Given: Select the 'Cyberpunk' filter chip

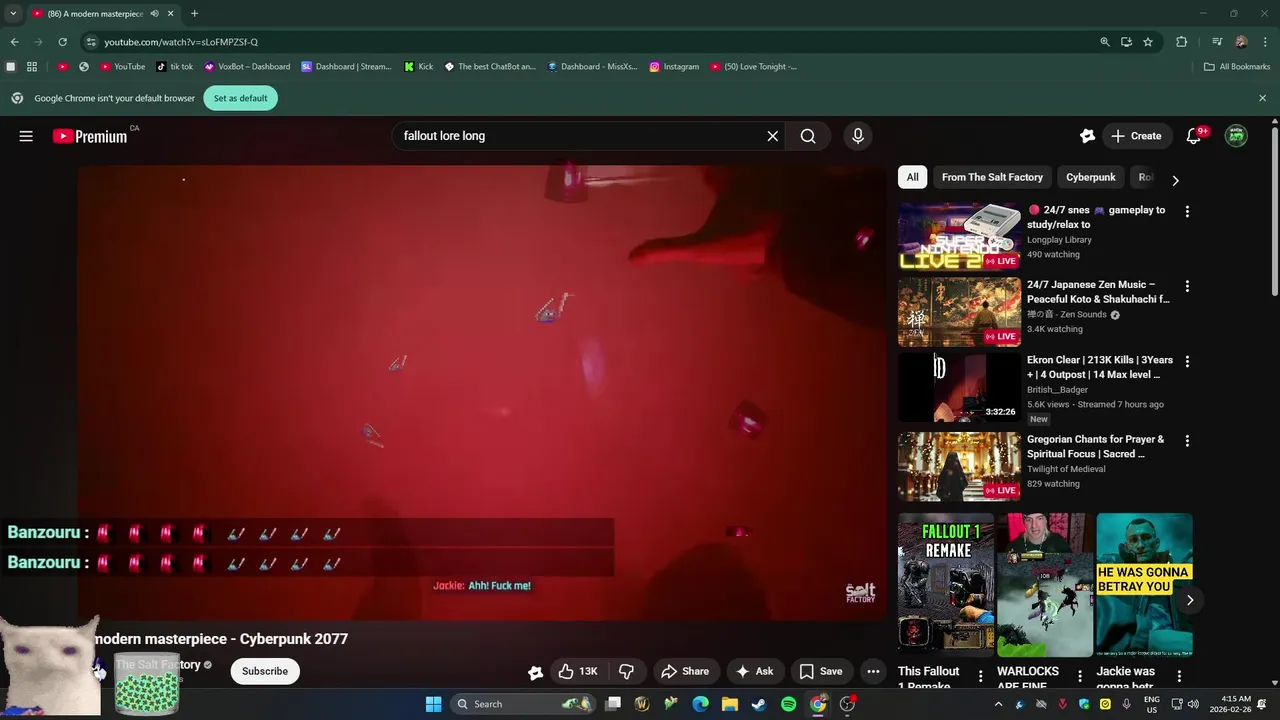Looking at the screenshot, I should (1090, 177).
